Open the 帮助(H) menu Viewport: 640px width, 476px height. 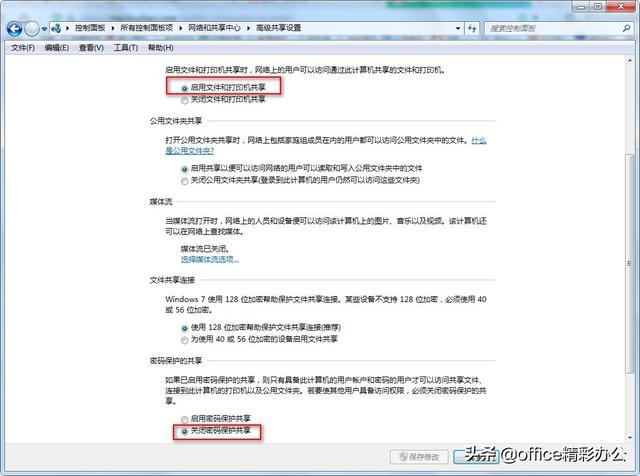click(160, 48)
